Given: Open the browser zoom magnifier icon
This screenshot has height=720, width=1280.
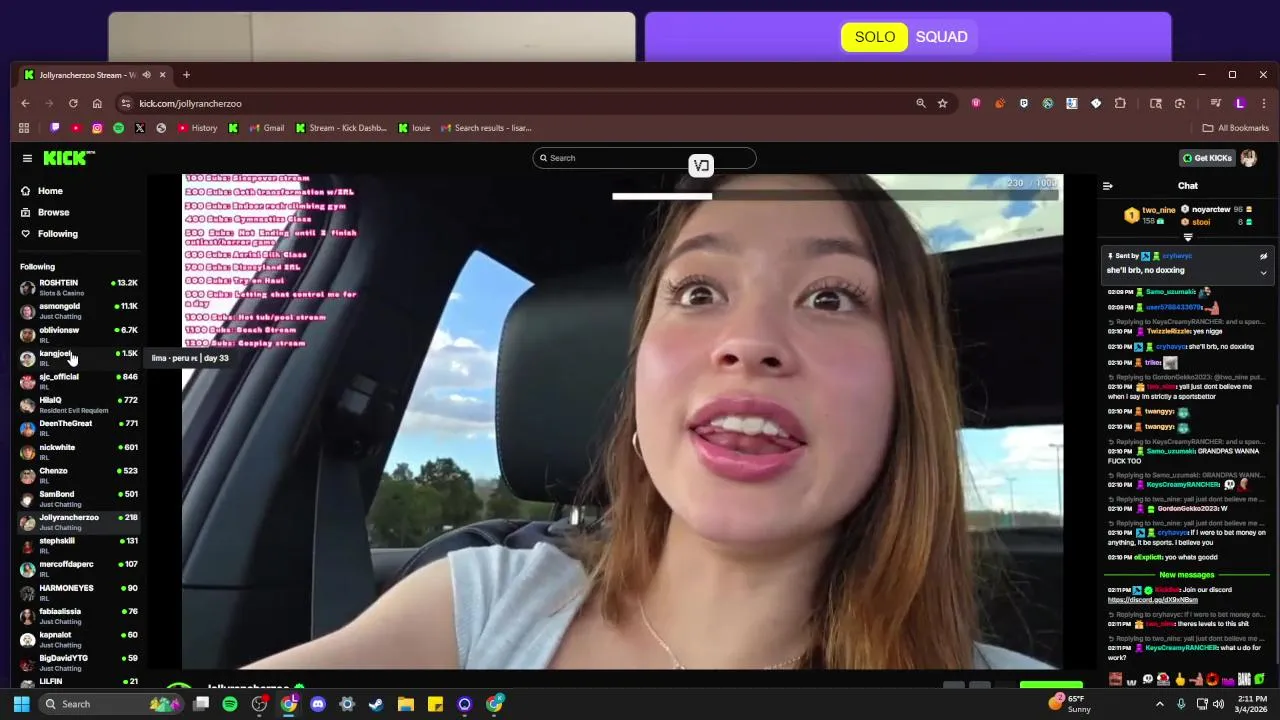Looking at the screenshot, I should point(920,103).
